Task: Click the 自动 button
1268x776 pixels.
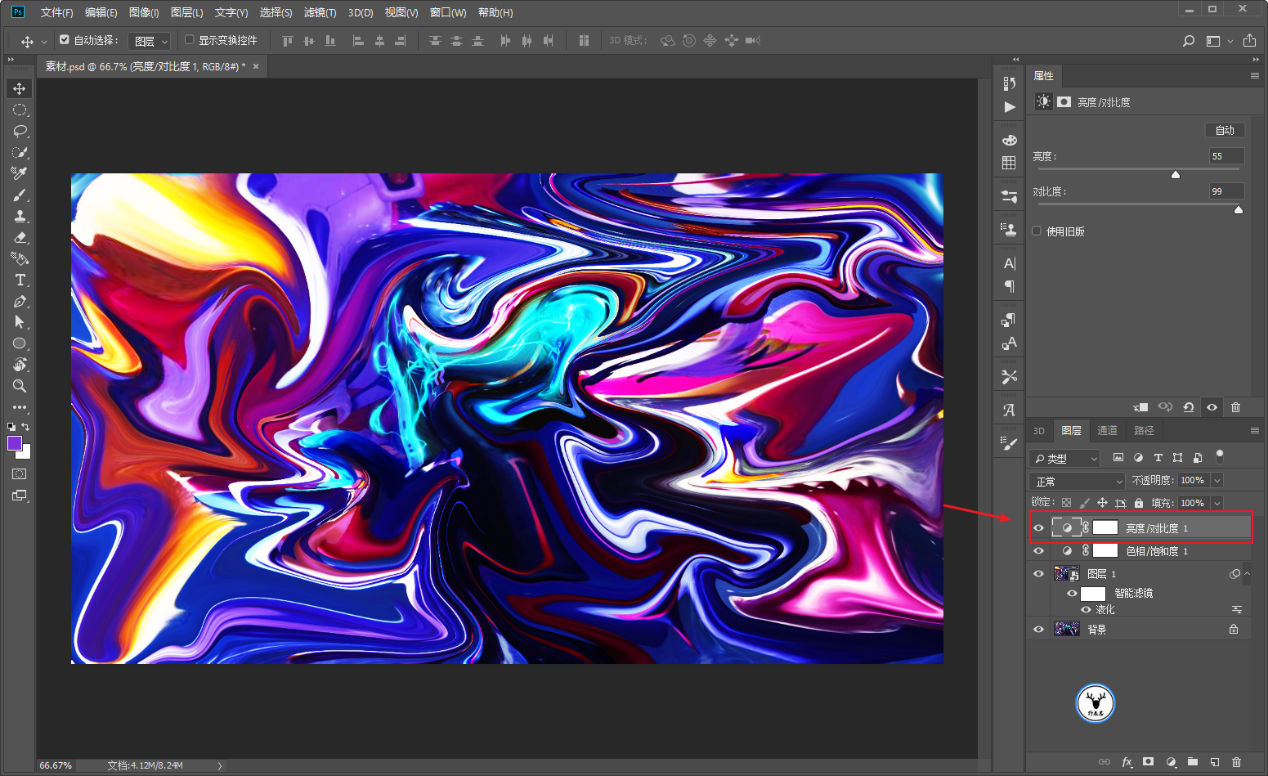Action: tap(1224, 130)
